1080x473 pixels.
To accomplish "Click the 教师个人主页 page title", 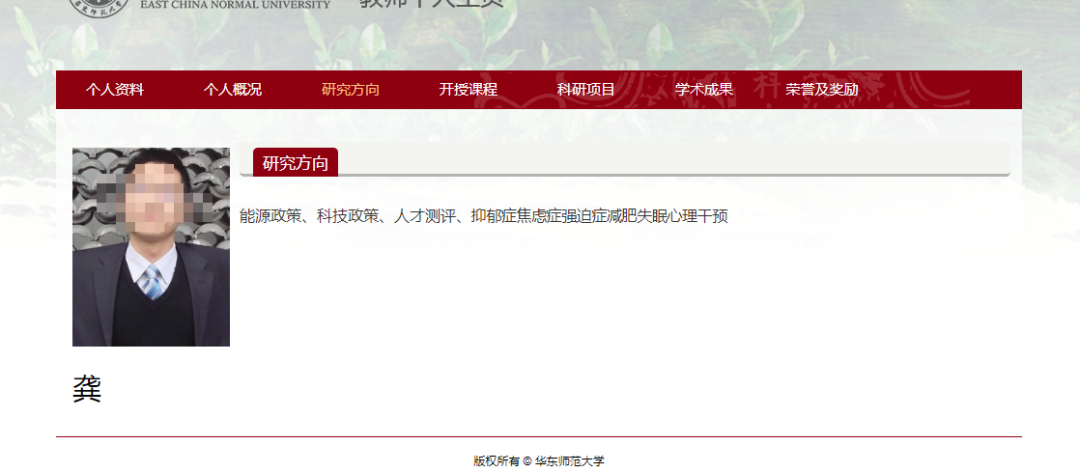I will coord(431,4).
